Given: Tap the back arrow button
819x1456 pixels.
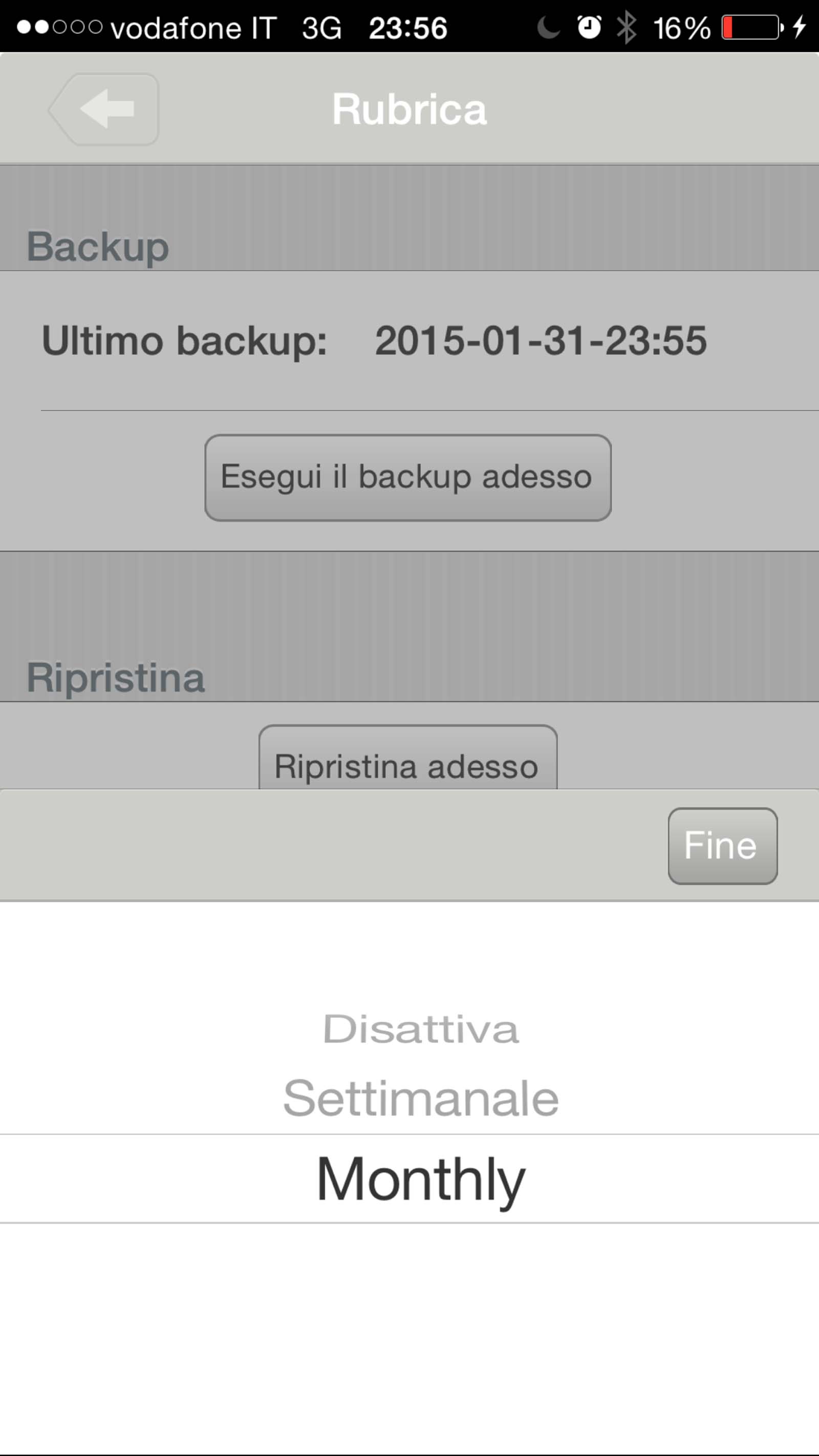Looking at the screenshot, I should (x=104, y=109).
